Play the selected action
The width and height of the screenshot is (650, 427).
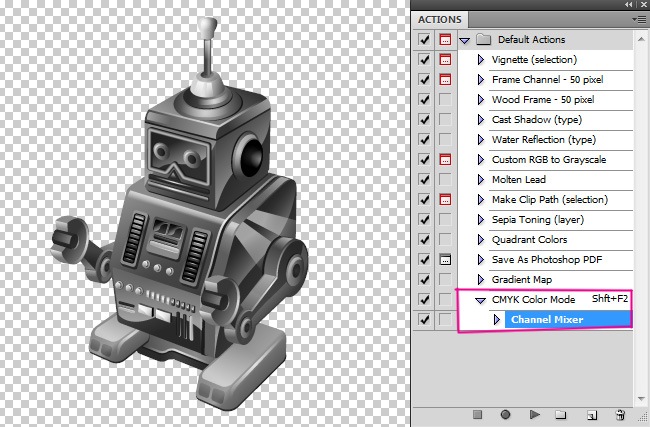[534, 414]
